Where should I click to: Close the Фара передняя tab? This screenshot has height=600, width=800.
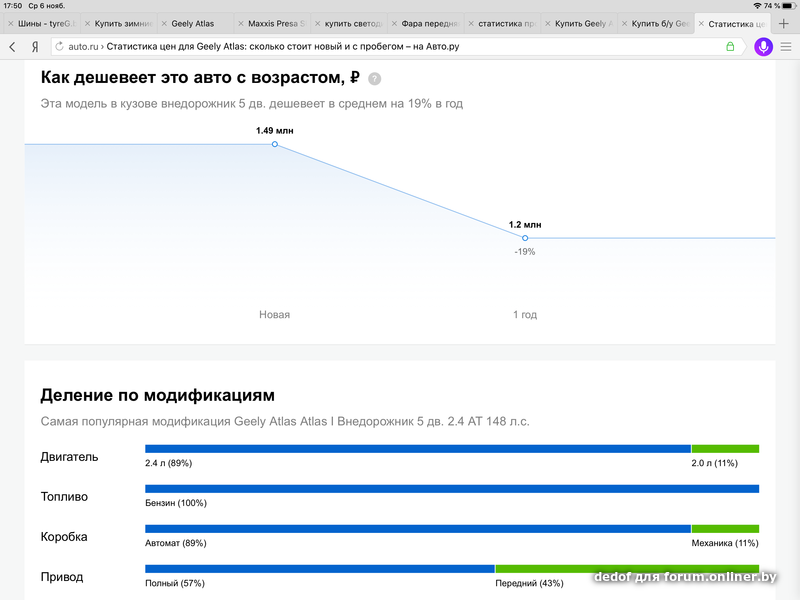pyautogui.click(x=394, y=23)
